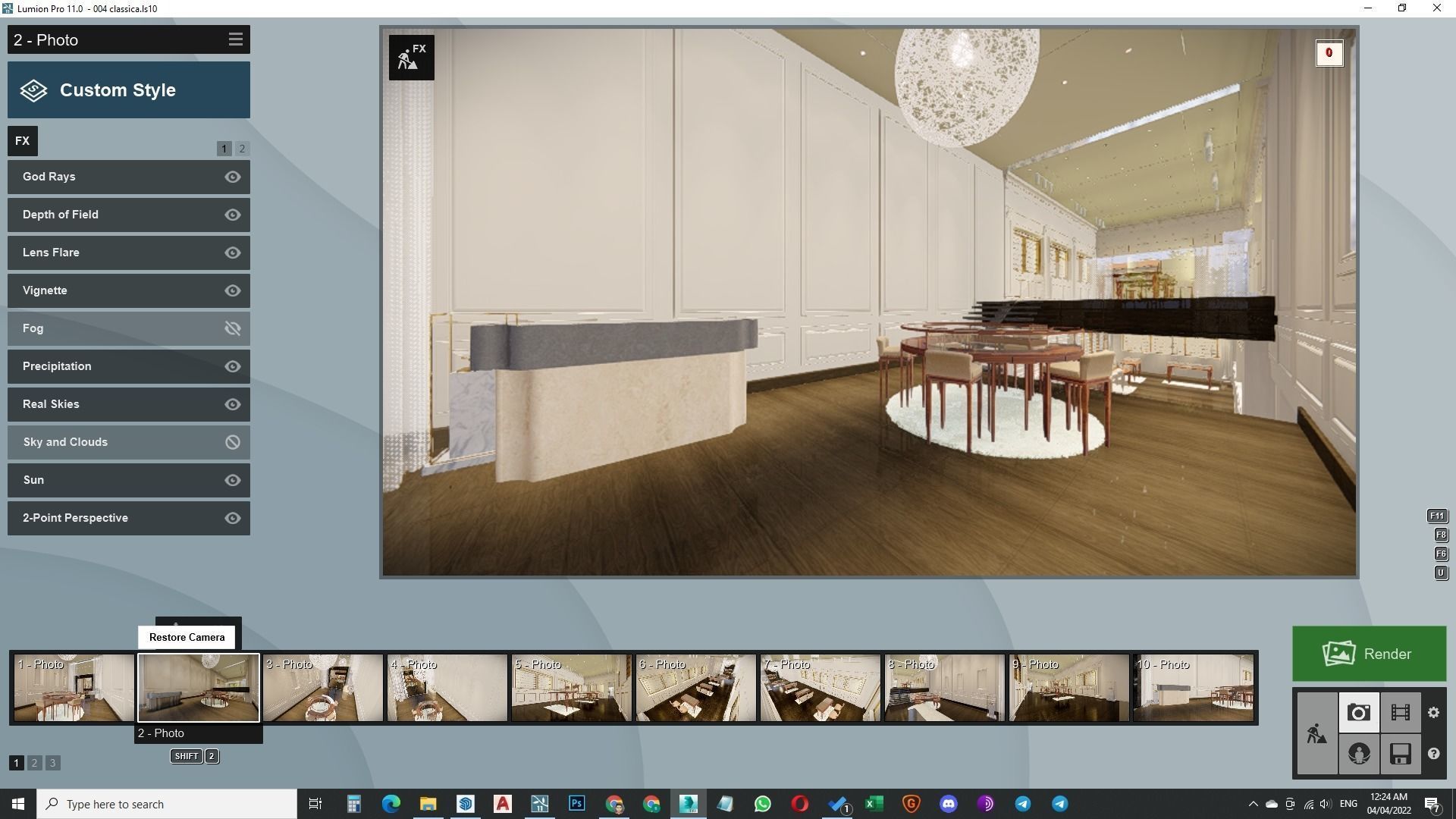Viewport: 1456px width, 819px height.
Task: Select the 10 - Photo thumbnail
Action: point(1194,688)
